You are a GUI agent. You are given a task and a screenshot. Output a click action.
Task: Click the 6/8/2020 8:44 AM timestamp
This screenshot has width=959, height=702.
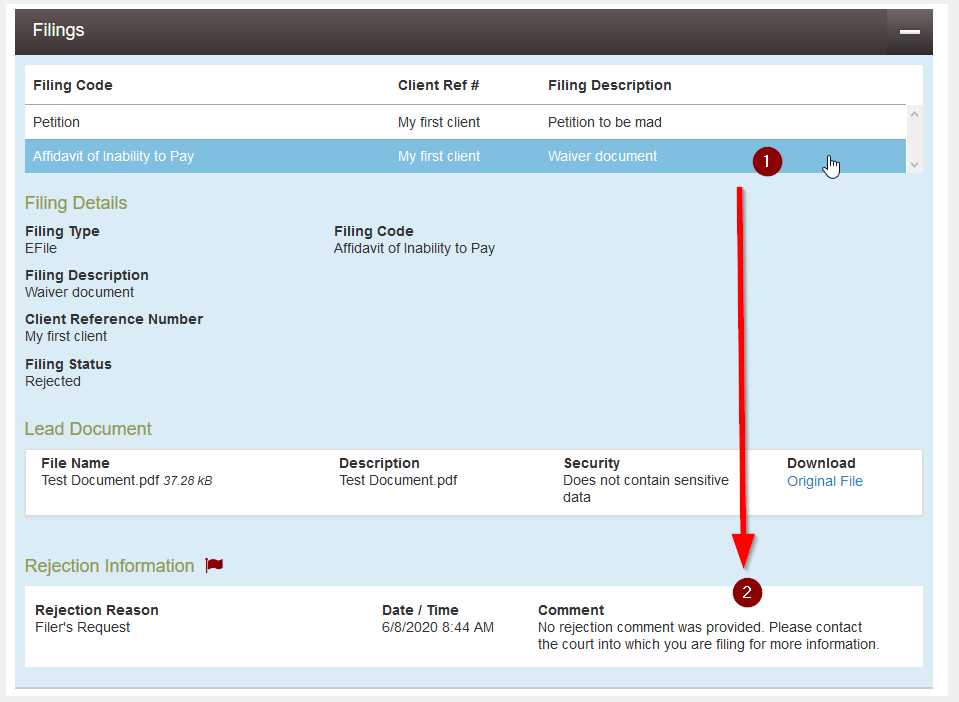[438, 627]
